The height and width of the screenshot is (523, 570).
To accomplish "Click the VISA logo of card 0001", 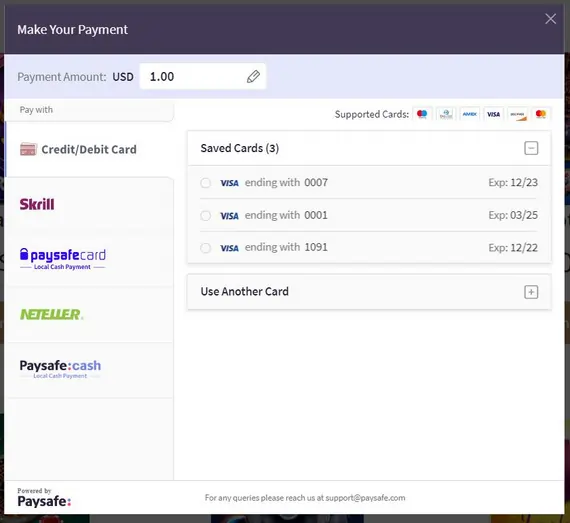I will tap(229, 216).
